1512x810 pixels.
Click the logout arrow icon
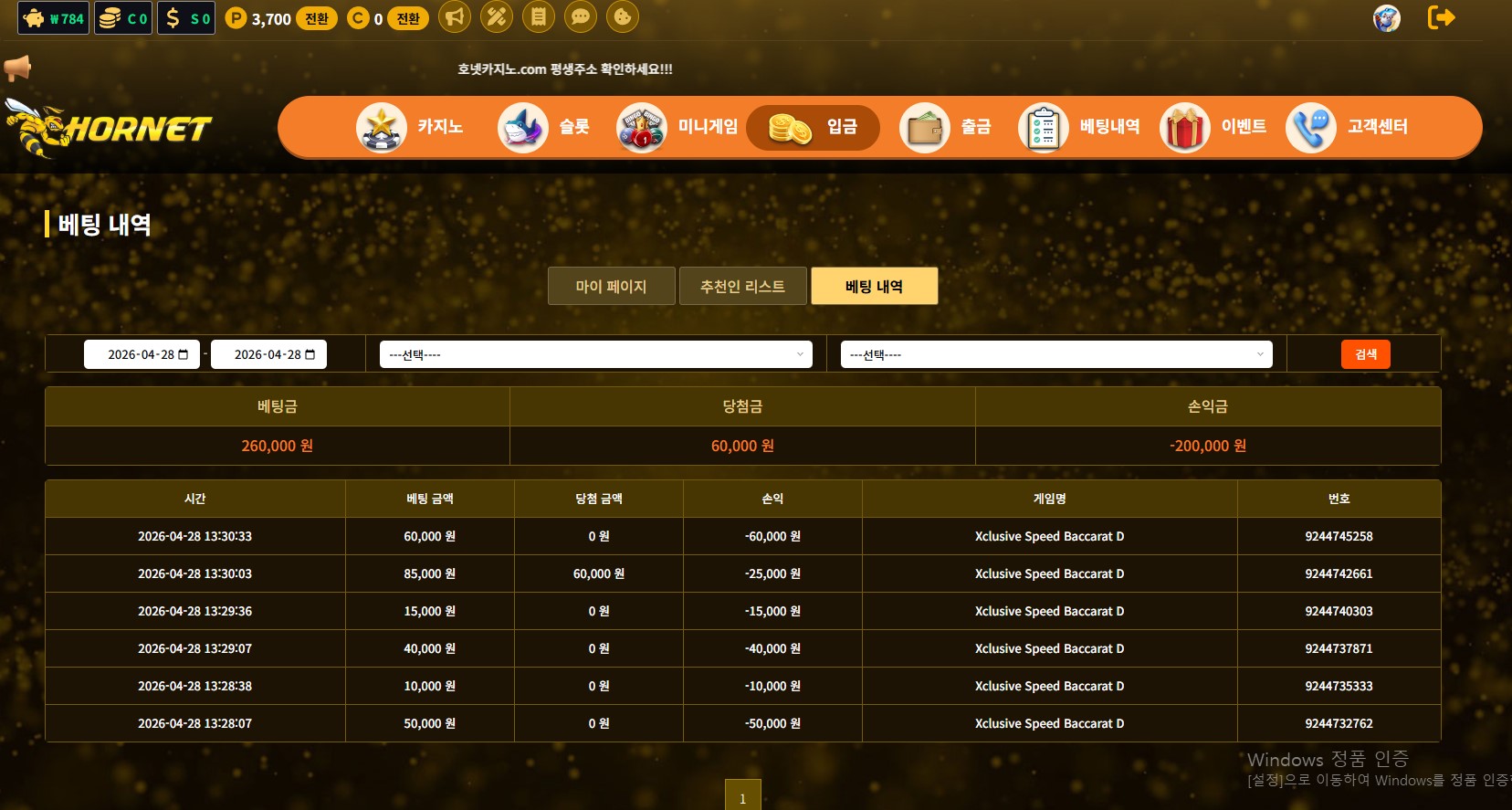coord(1441,17)
